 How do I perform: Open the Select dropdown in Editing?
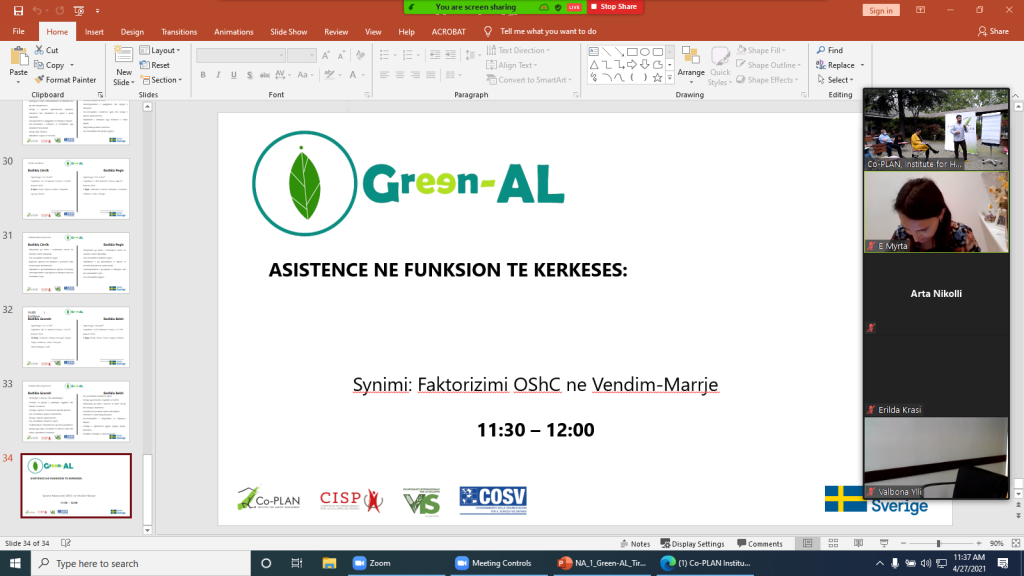(835, 80)
